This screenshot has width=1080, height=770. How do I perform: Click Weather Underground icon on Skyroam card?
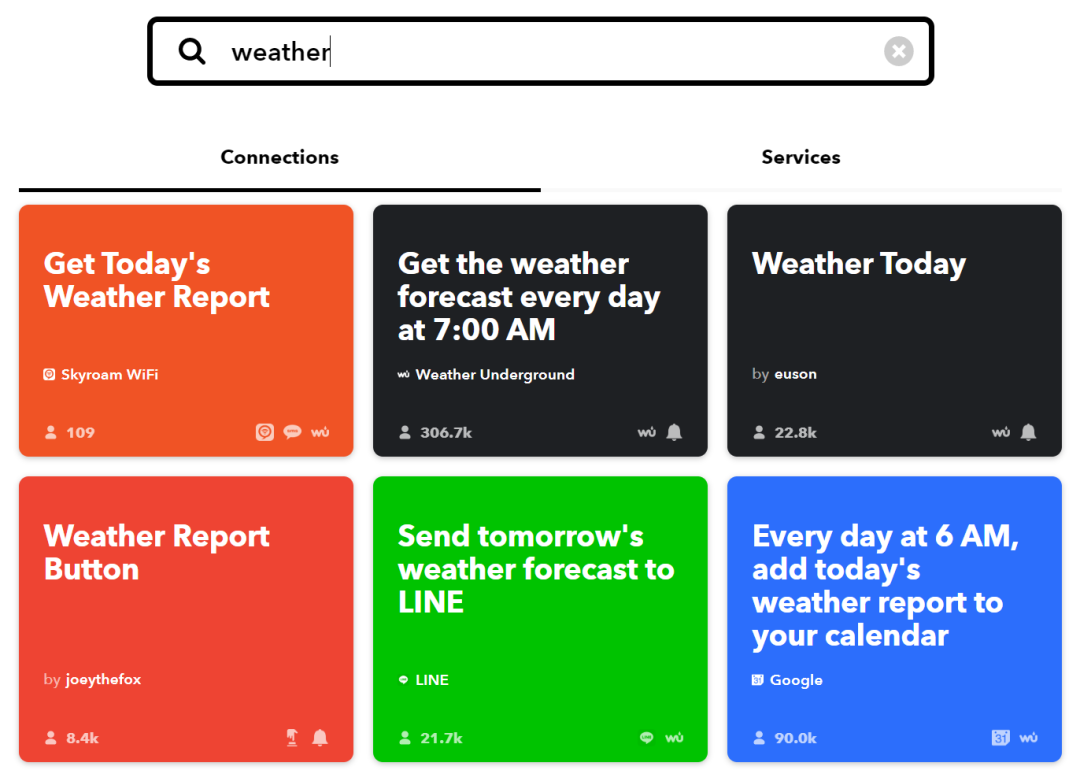tap(320, 433)
